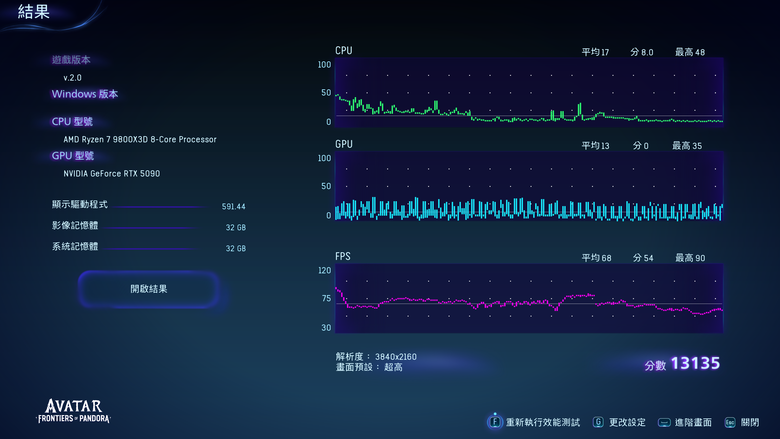Click the CPU 型號 heading
Image resolution: width=780 pixels, height=439 pixels.
[x=72, y=121]
